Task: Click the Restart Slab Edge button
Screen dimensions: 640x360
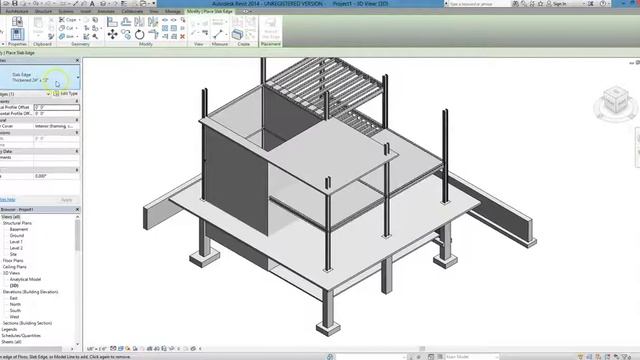Action: [x=271, y=28]
